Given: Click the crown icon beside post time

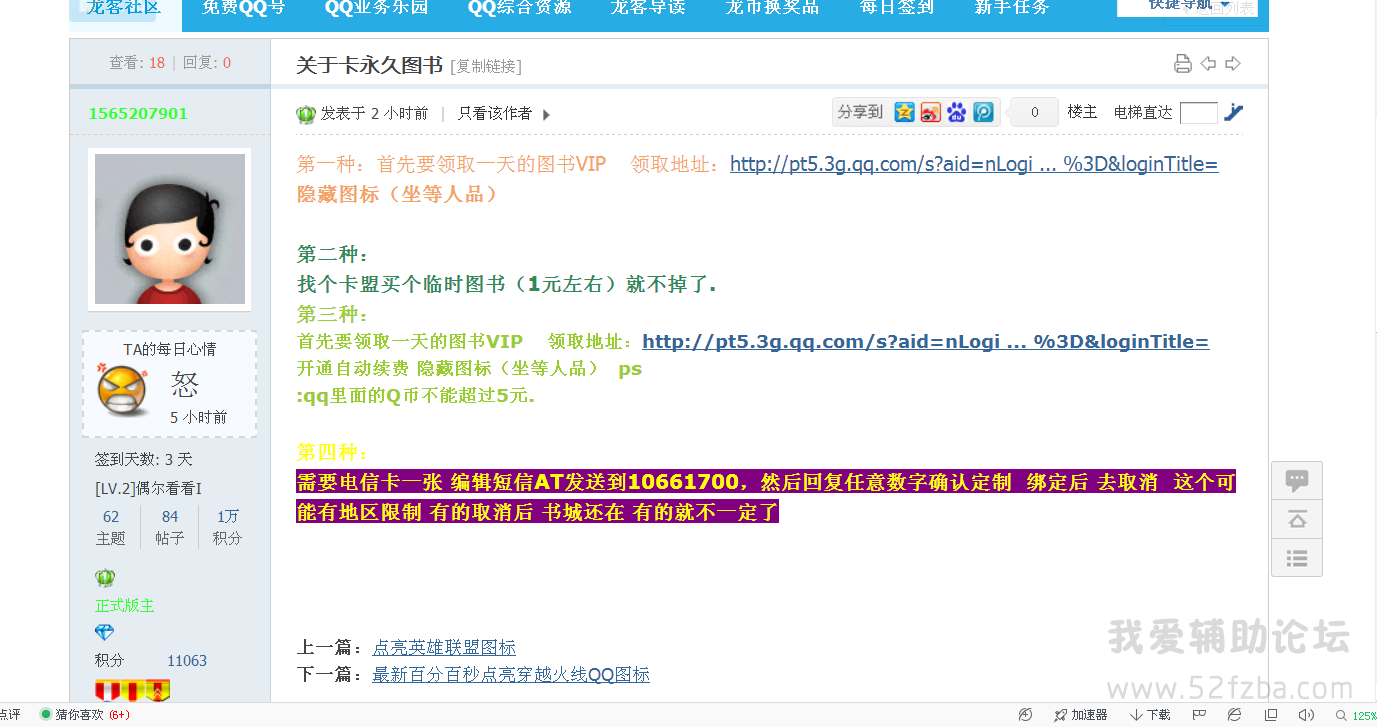Looking at the screenshot, I should click(x=306, y=114).
